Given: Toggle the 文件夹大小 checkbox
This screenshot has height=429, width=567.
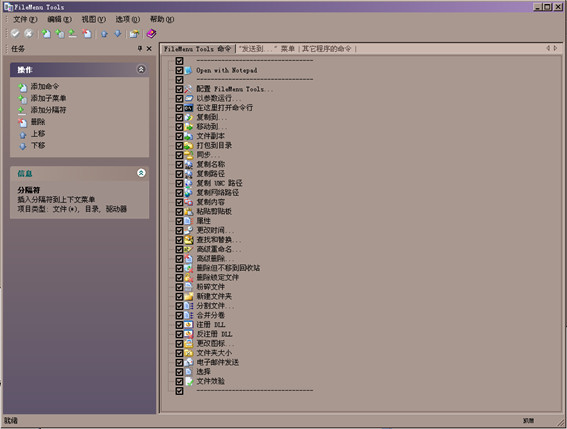Looking at the screenshot, I should (179, 352).
